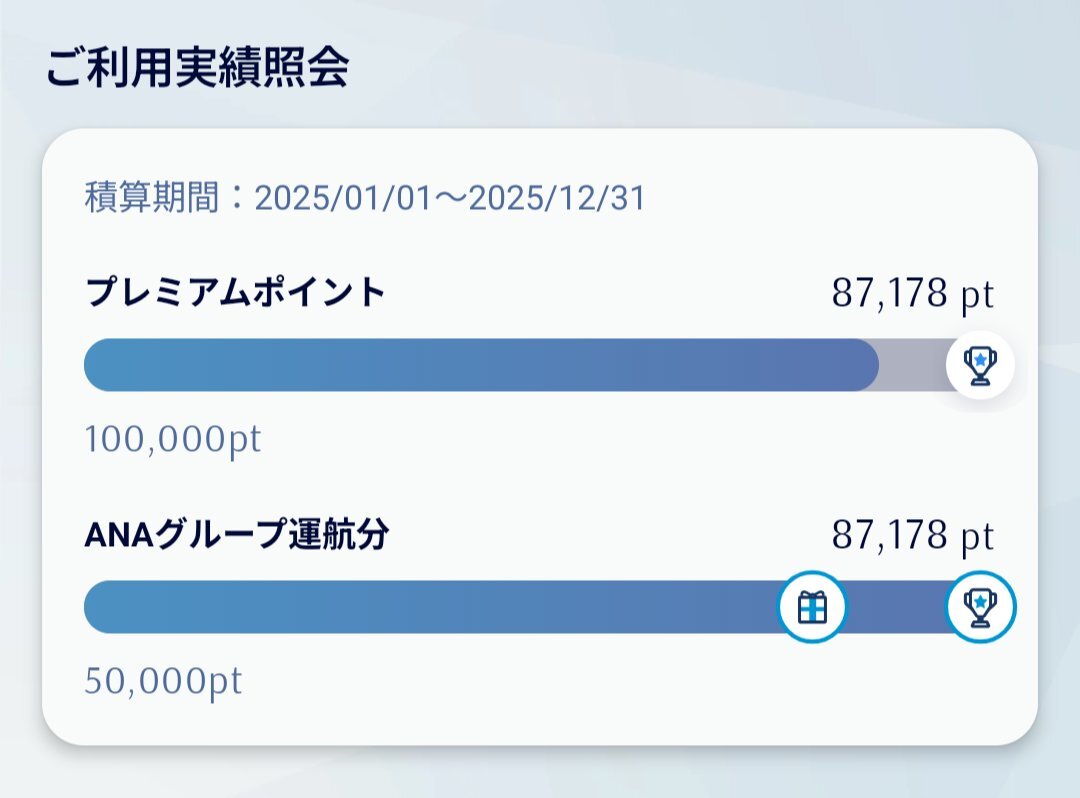Tap 2025/01/01 start date text

coord(343,198)
